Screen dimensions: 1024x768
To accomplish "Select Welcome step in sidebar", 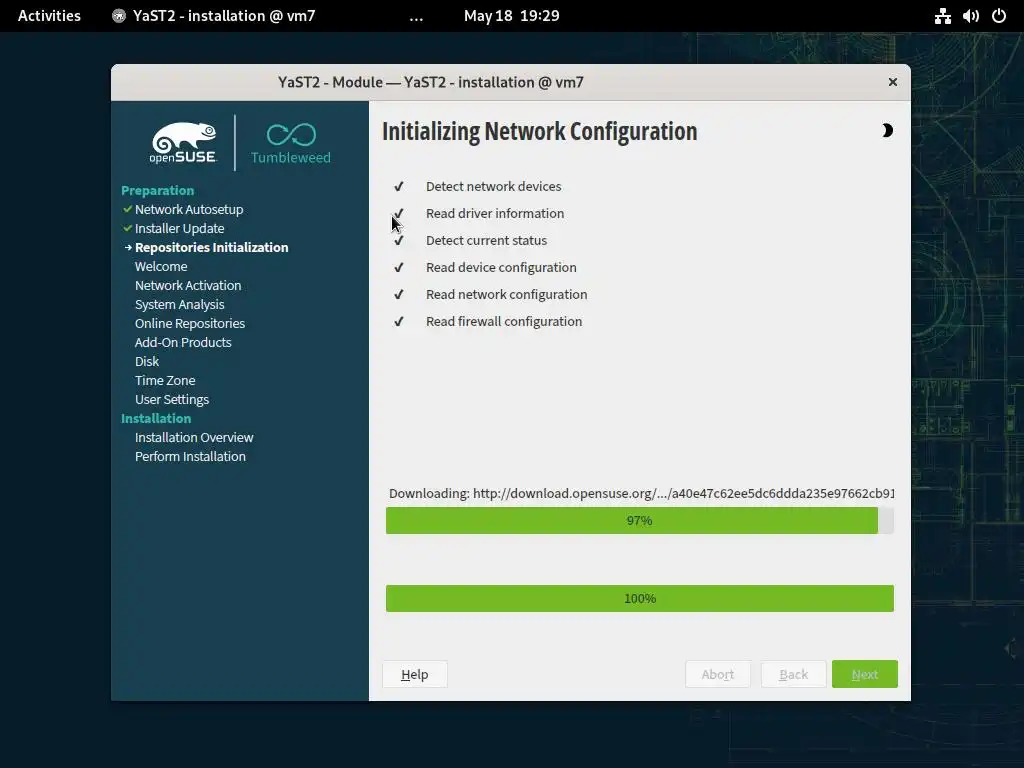I will [x=161, y=266].
